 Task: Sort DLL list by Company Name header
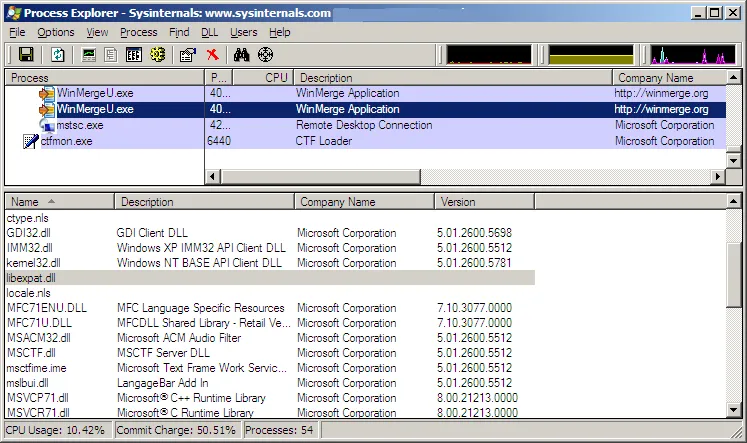click(364, 202)
